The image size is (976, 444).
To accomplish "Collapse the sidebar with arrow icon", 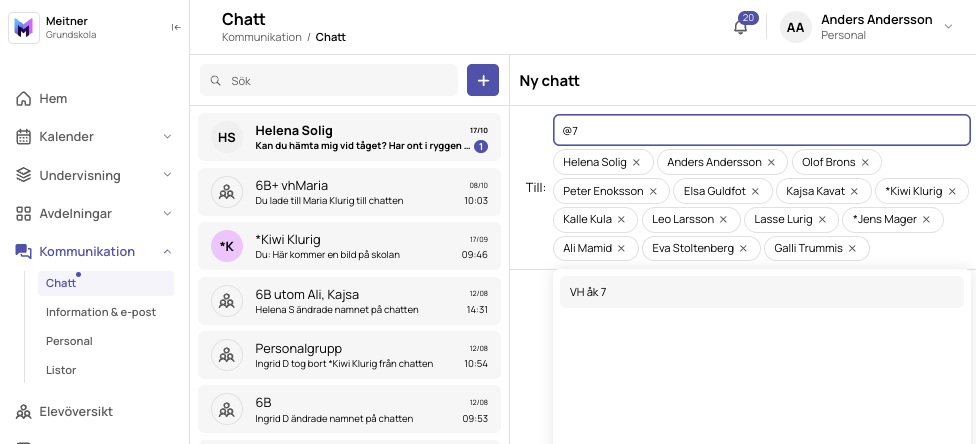I will pos(176,27).
